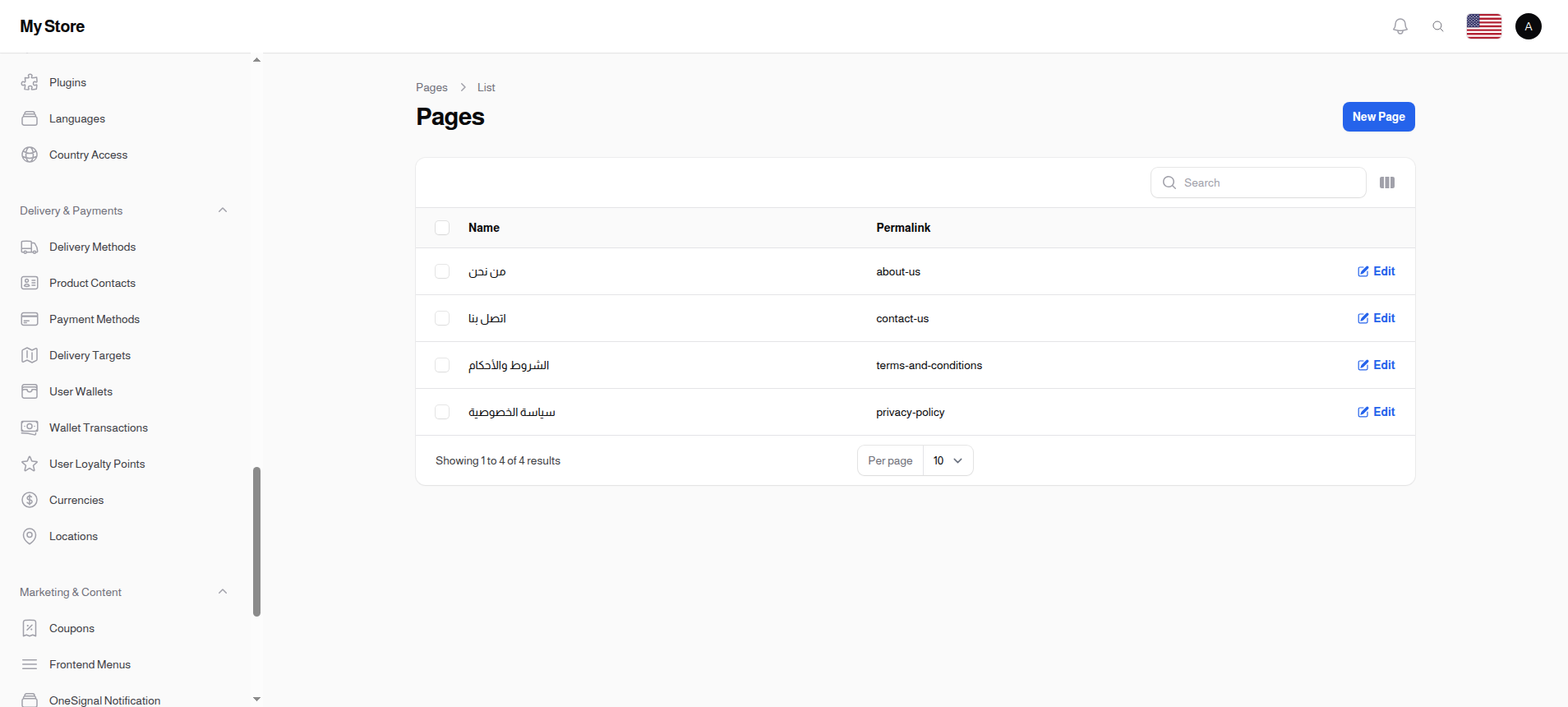Click sidebar scroll-down arrow
Screen dimensions: 1568x707
click(256, 699)
